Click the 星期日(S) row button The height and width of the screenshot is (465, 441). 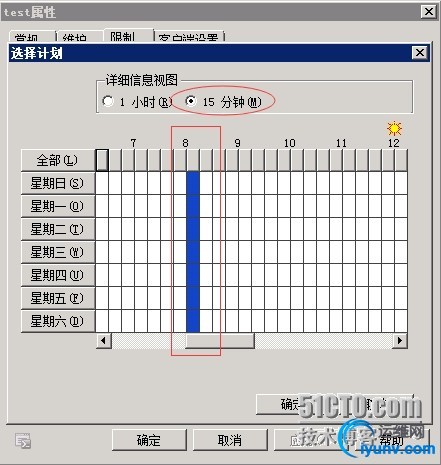(x=58, y=183)
